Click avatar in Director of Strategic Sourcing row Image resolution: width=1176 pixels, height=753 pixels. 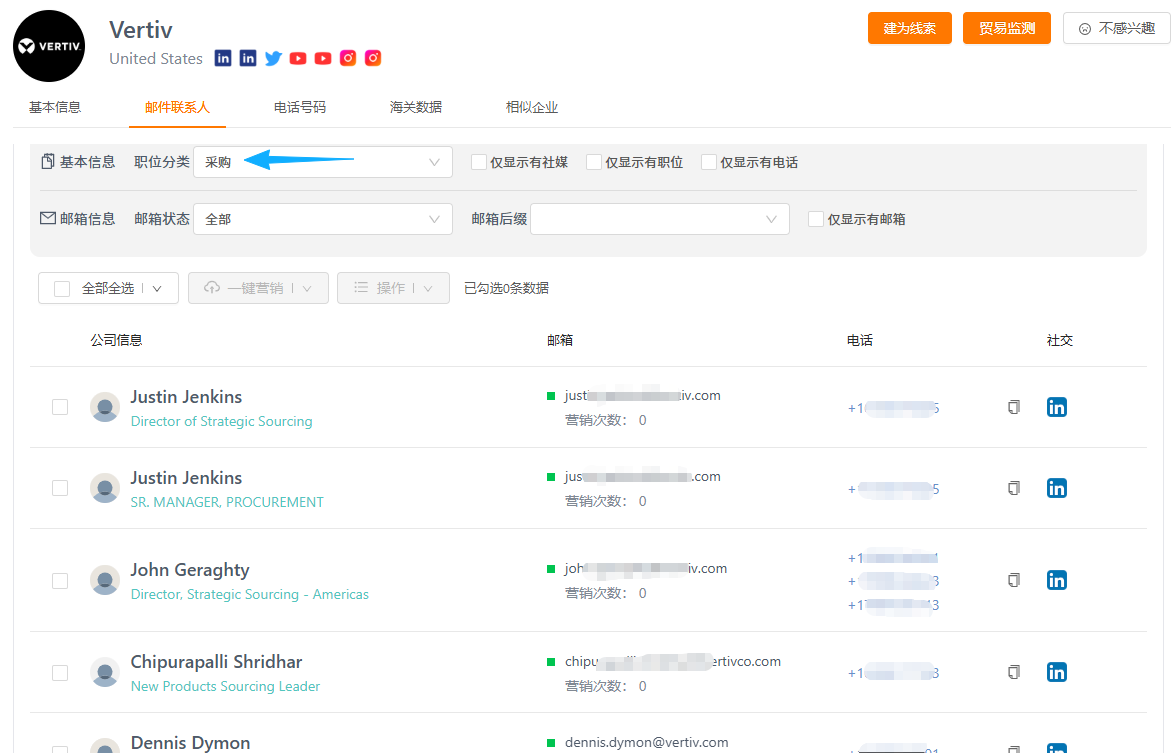pos(105,407)
